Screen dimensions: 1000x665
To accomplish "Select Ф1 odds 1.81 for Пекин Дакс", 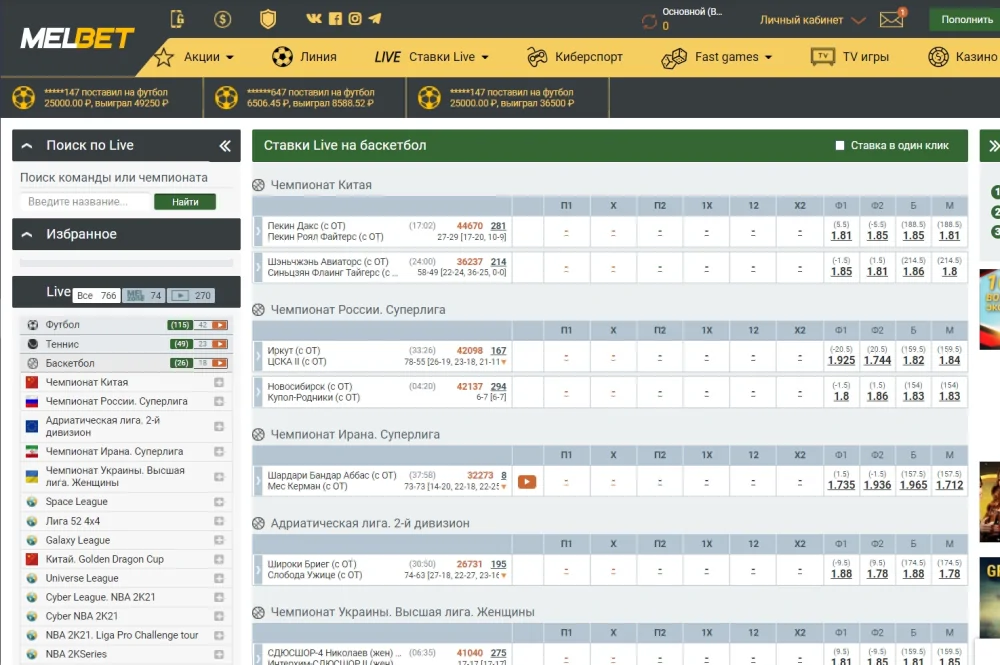I will 841,236.
